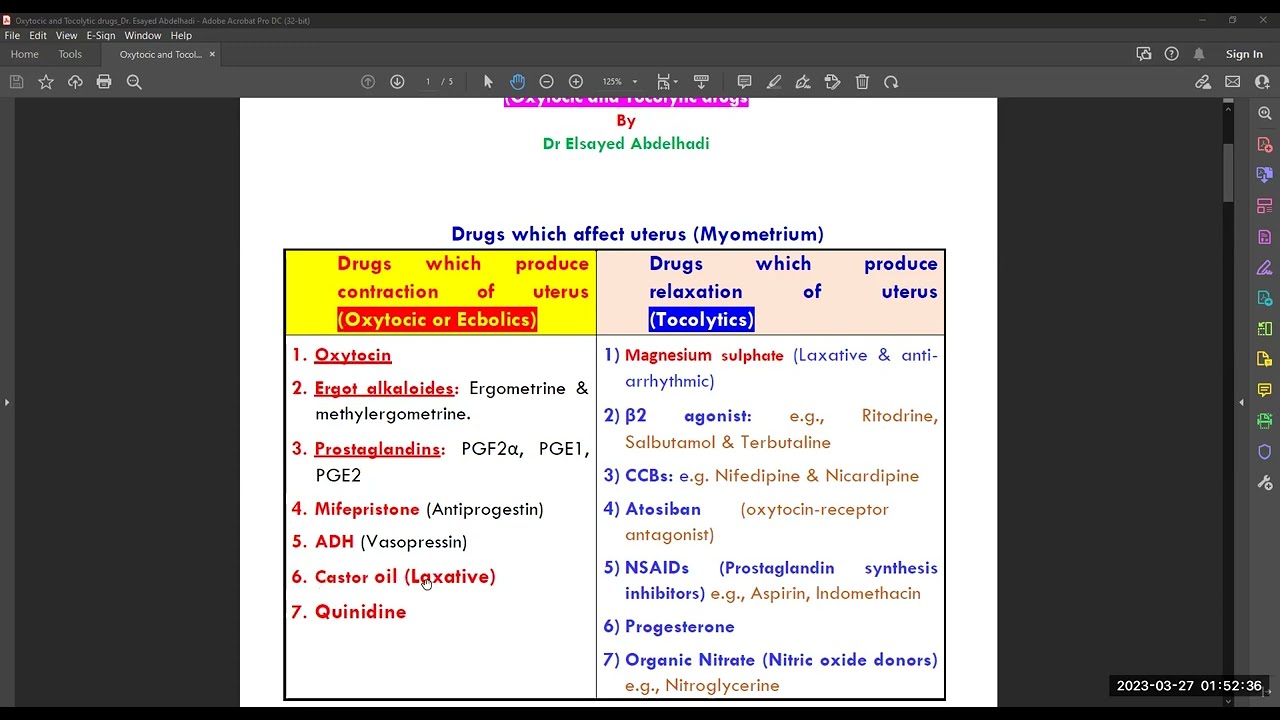Collapse the right tools pane arrow
The width and height of the screenshot is (1280, 720).
pos(1241,402)
